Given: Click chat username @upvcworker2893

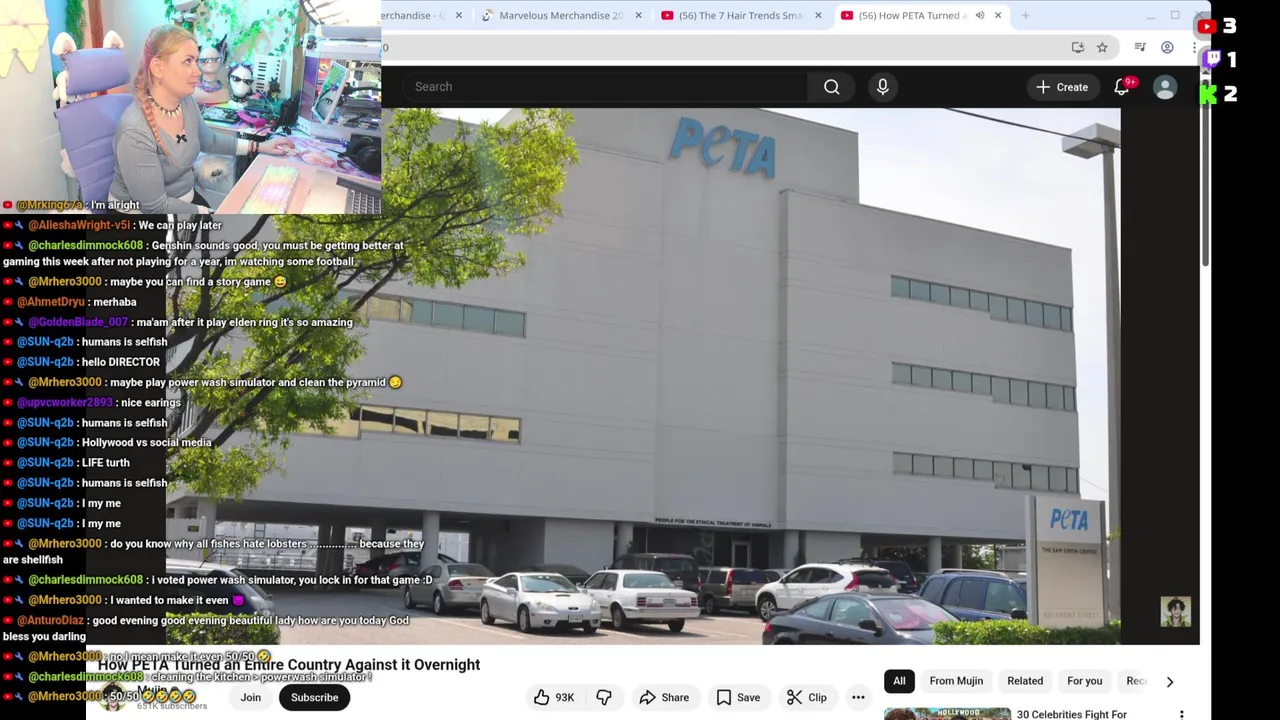Looking at the screenshot, I should point(65,403).
